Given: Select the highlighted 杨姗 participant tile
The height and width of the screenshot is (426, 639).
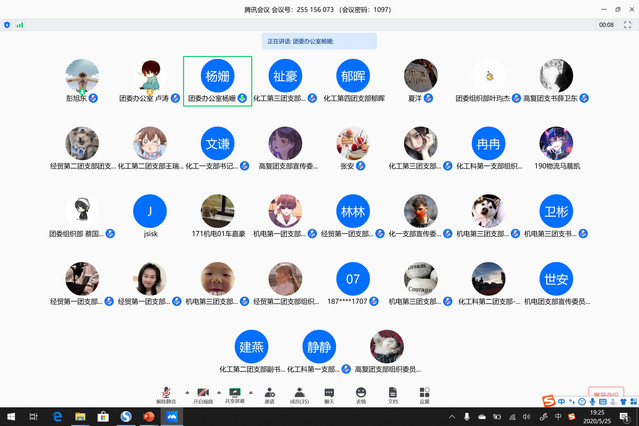Looking at the screenshot, I should tap(218, 80).
